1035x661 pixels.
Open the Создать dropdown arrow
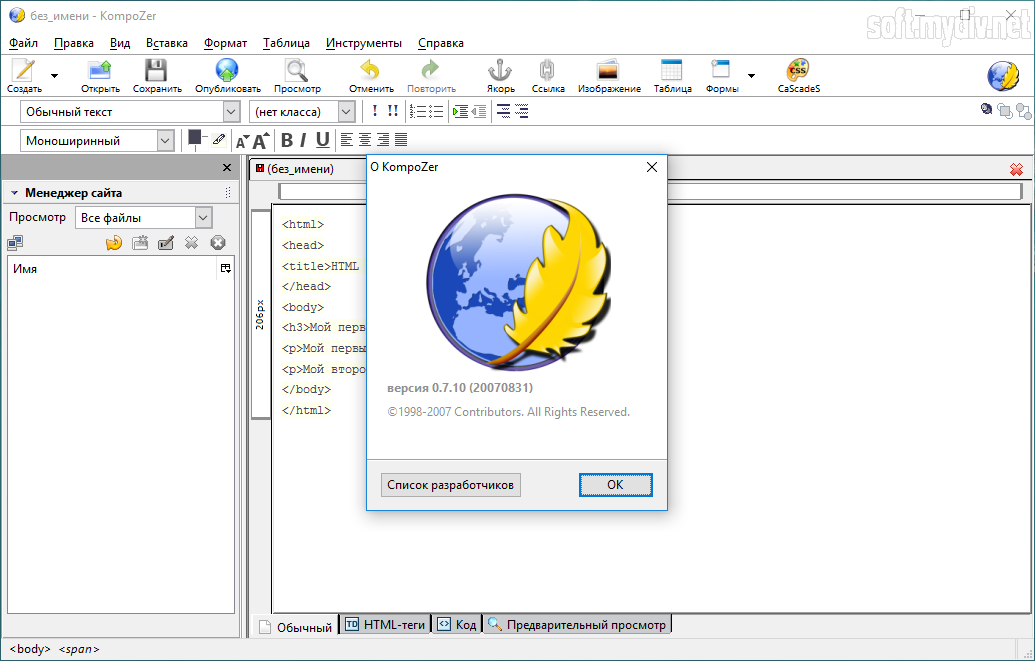coord(54,76)
